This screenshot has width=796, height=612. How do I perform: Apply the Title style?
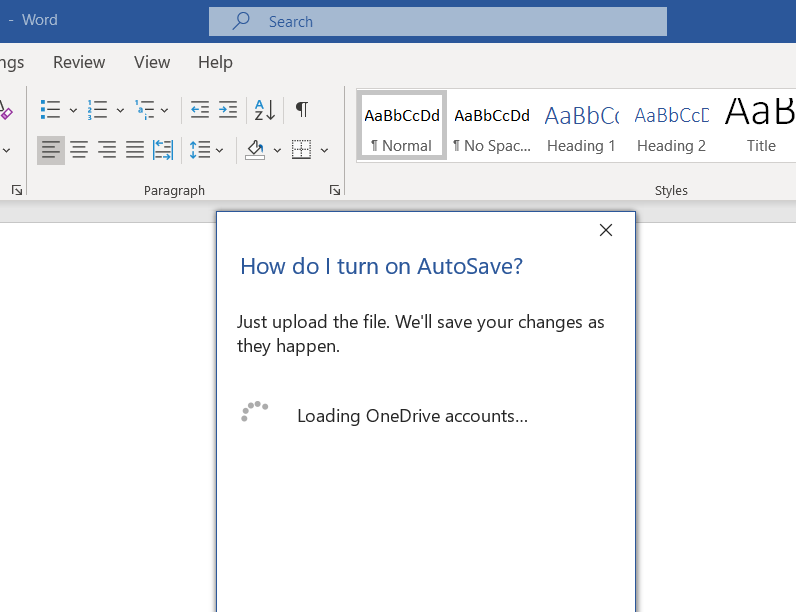click(x=760, y=126)
